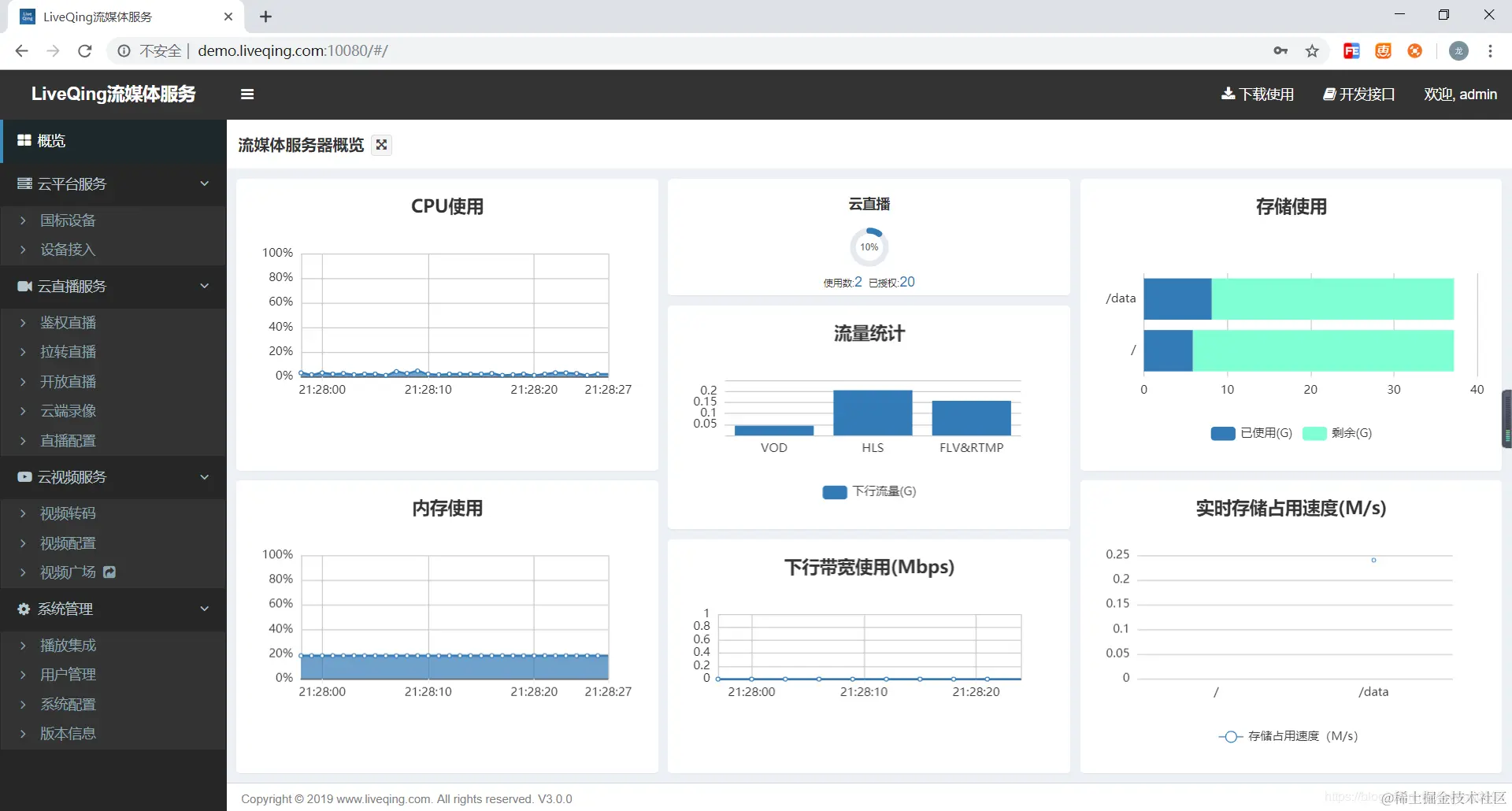
Task: Toggle the 剩余(G) legend in storage chart
Action: point(1337,433)
